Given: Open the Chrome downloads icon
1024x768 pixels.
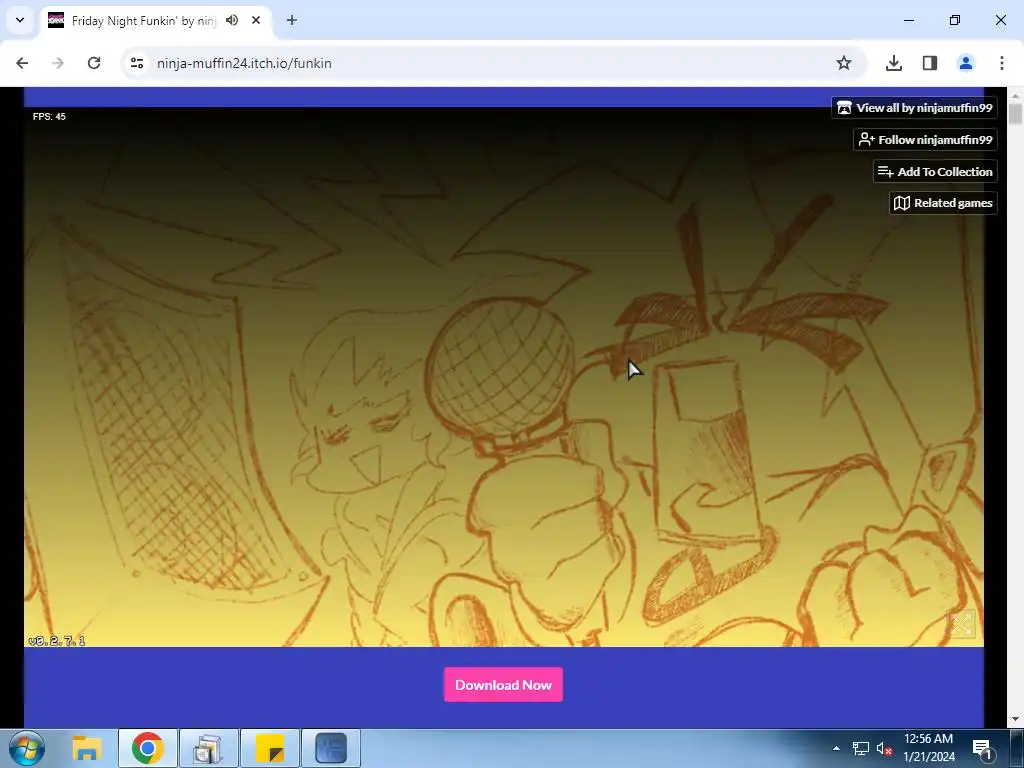Looking at the screenshot, I should [894, 63].
